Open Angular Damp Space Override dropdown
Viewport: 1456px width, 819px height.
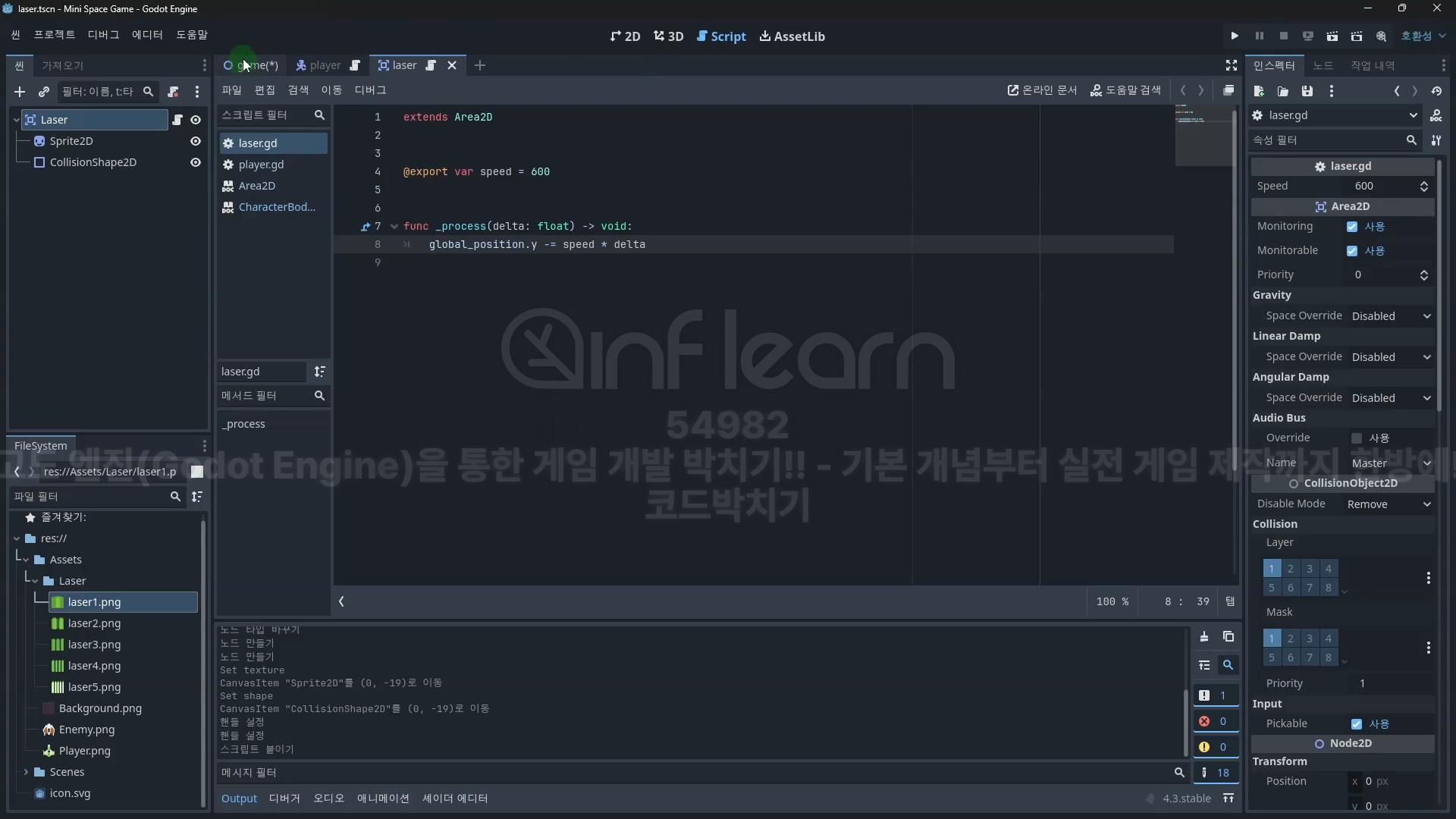tap(1391, 398)
